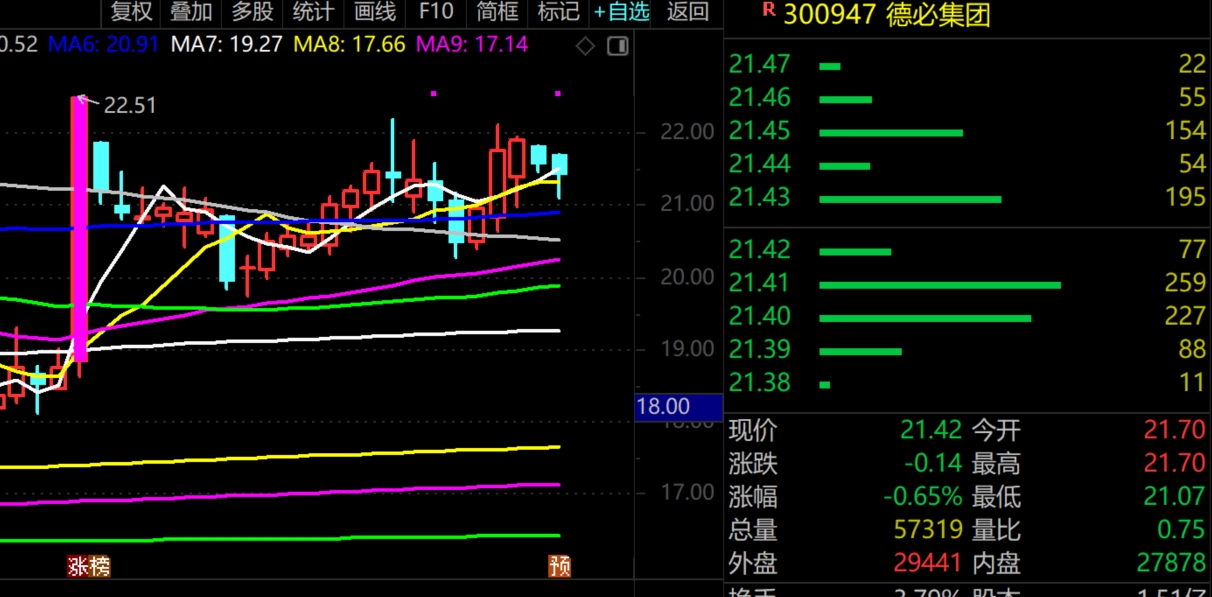Switch to 多股 multi-stock view
This screenshot has height=597, width=1212.
[252, 12]
